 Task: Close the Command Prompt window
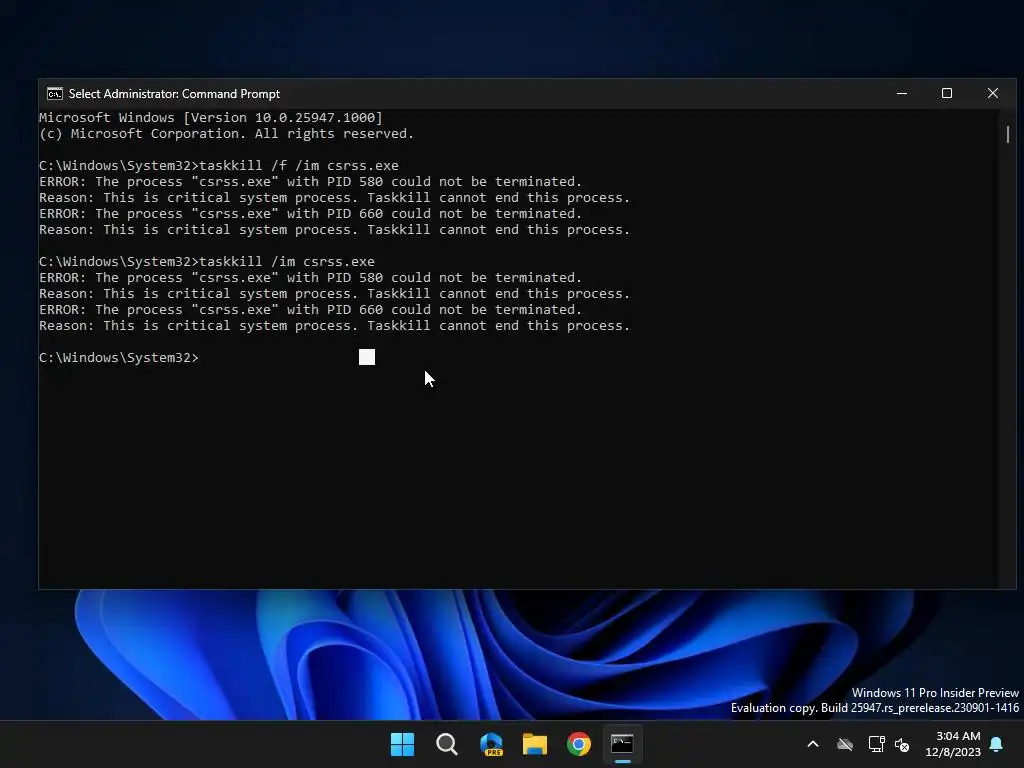[x=993, y=93]
